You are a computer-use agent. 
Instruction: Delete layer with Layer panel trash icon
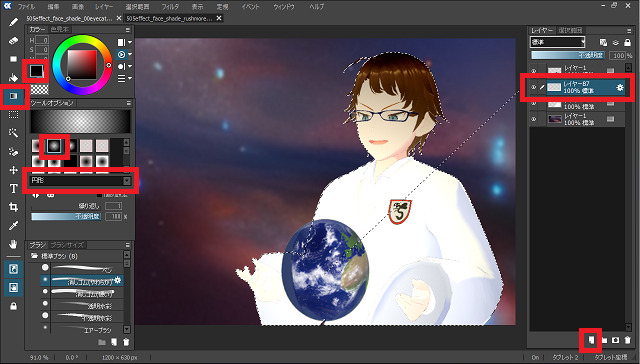tap(627, 340)
